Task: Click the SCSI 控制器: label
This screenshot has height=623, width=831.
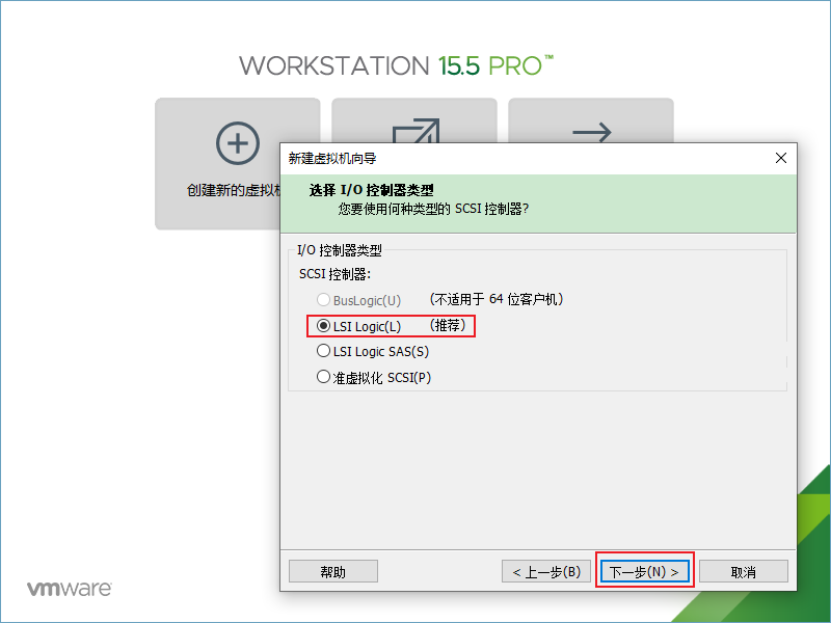Action: [334, 274]
